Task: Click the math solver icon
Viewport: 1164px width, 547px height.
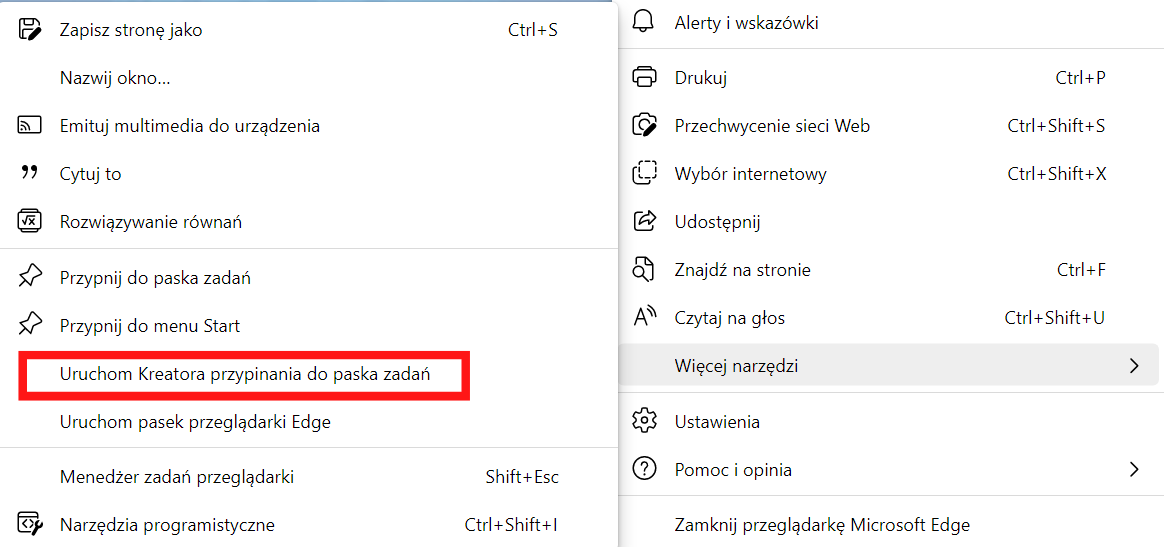Action: 29,221
